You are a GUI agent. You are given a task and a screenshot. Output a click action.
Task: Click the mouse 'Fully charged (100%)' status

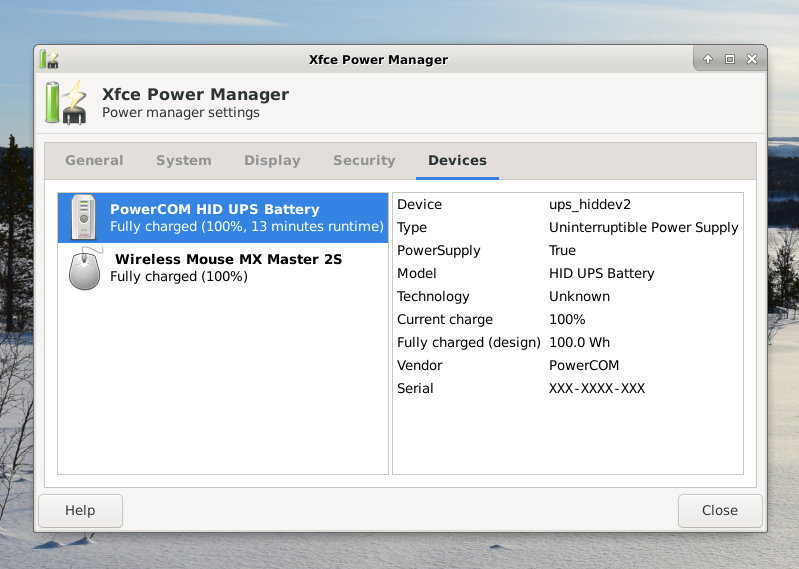(179, 277)
